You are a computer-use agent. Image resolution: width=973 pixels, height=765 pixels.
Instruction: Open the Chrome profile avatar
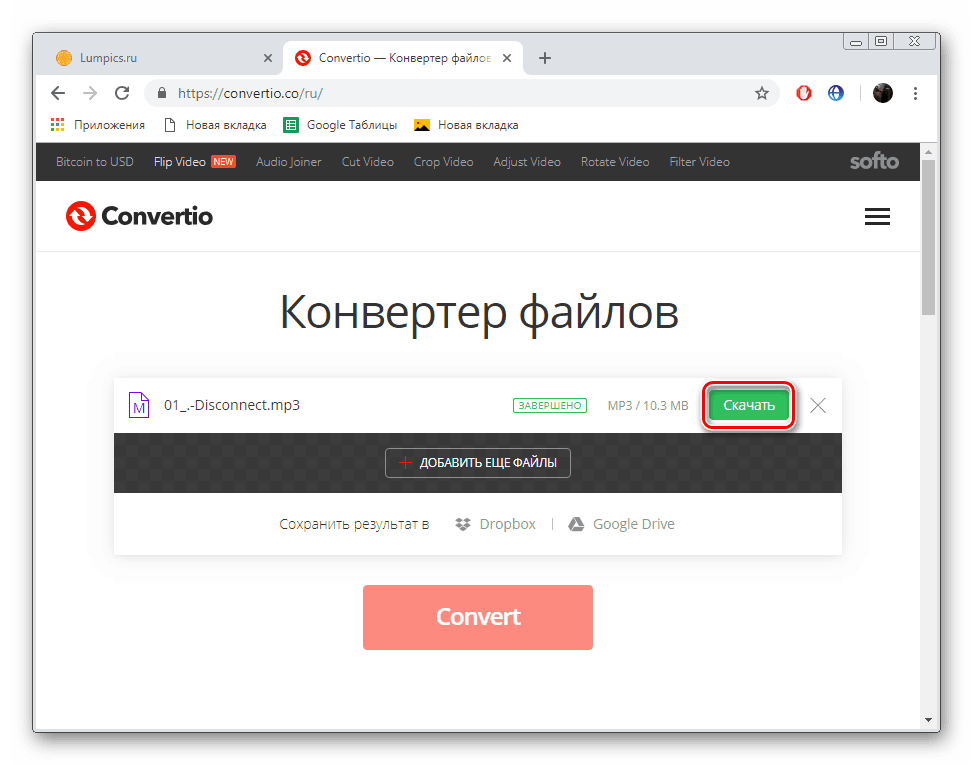tap(882, 93)
